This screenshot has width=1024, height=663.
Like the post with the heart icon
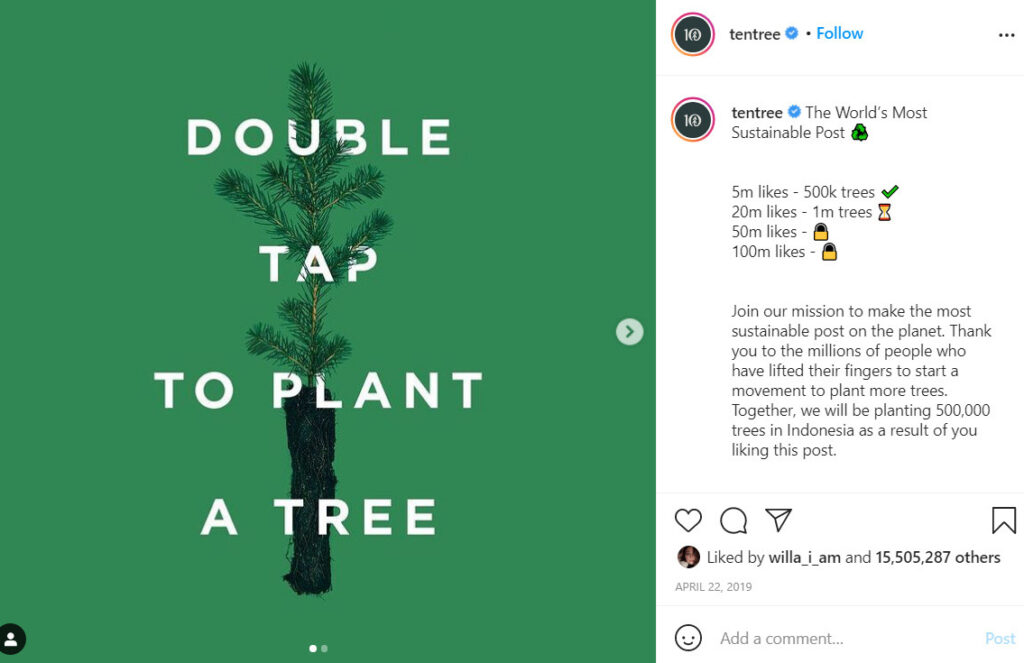point(688,521)
